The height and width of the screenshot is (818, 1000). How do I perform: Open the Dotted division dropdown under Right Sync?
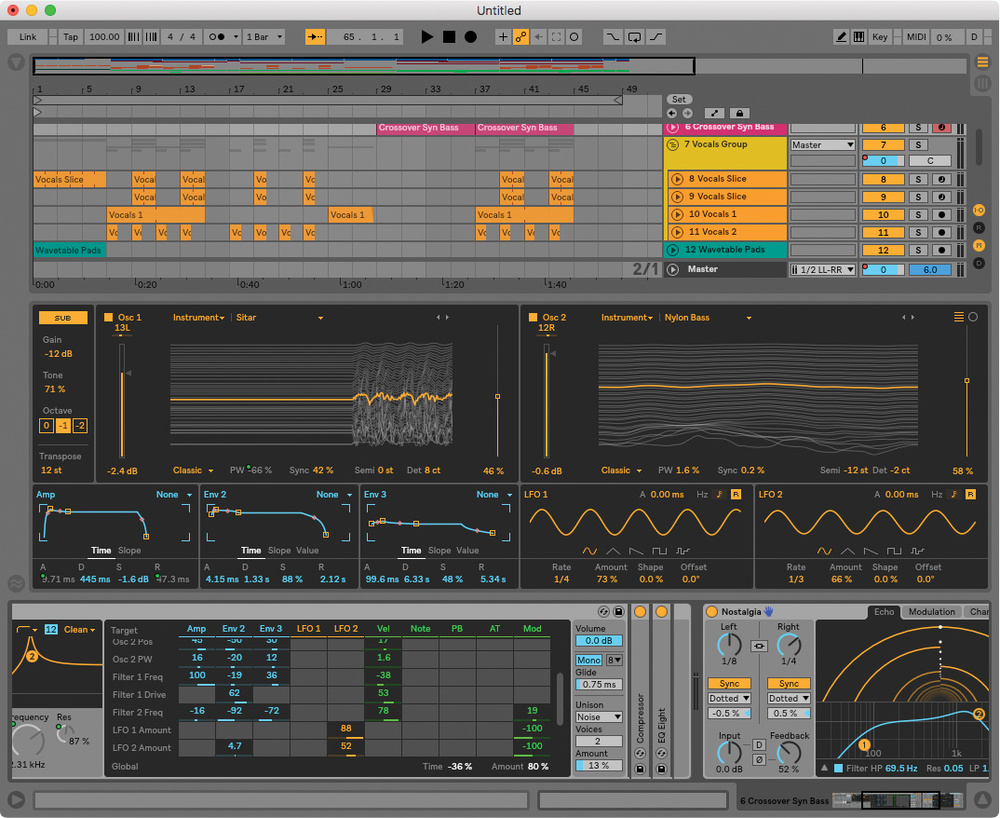pos(788,698)
